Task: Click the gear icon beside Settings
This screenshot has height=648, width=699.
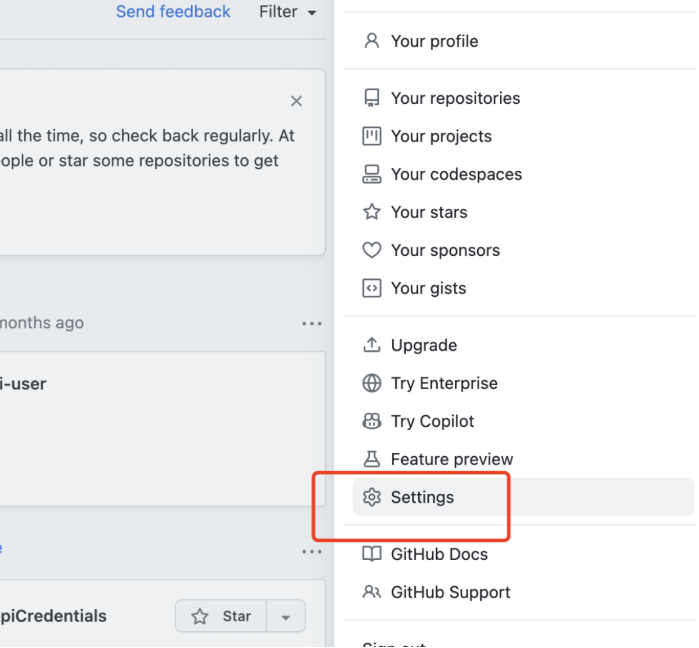Action: coord(372,497)
